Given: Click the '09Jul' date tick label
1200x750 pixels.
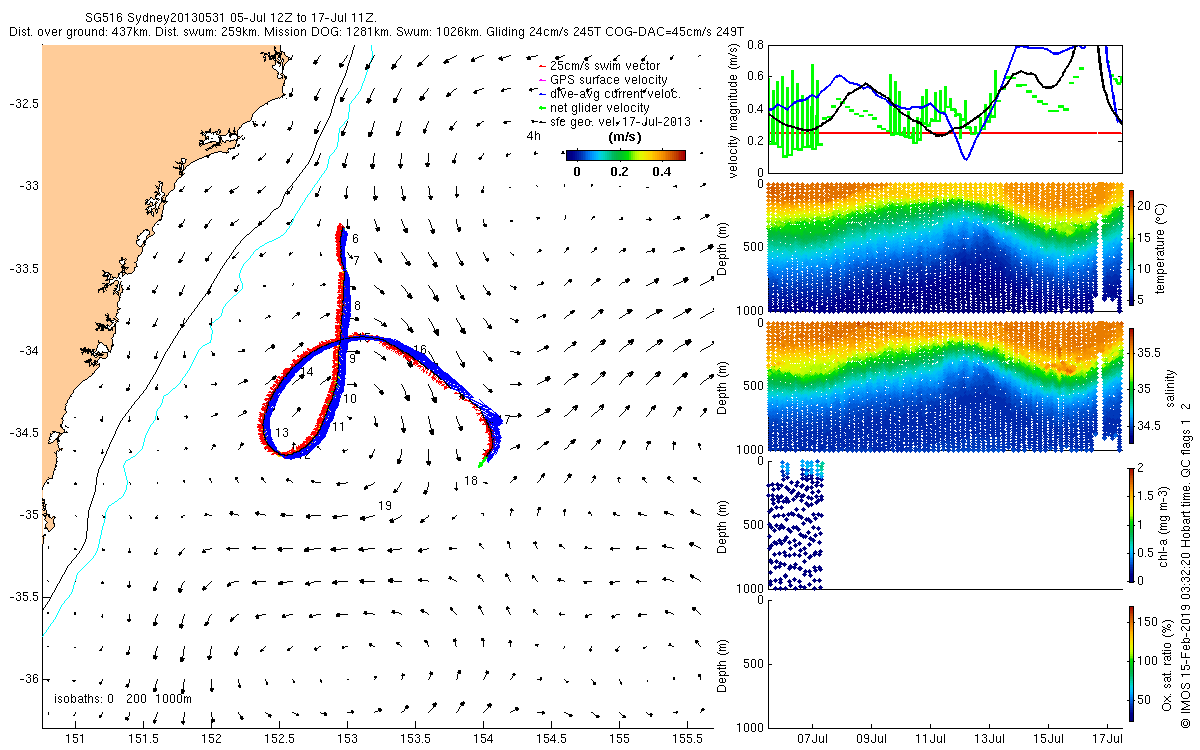Looking at the screenshot, I should click(x=871, y=739).
